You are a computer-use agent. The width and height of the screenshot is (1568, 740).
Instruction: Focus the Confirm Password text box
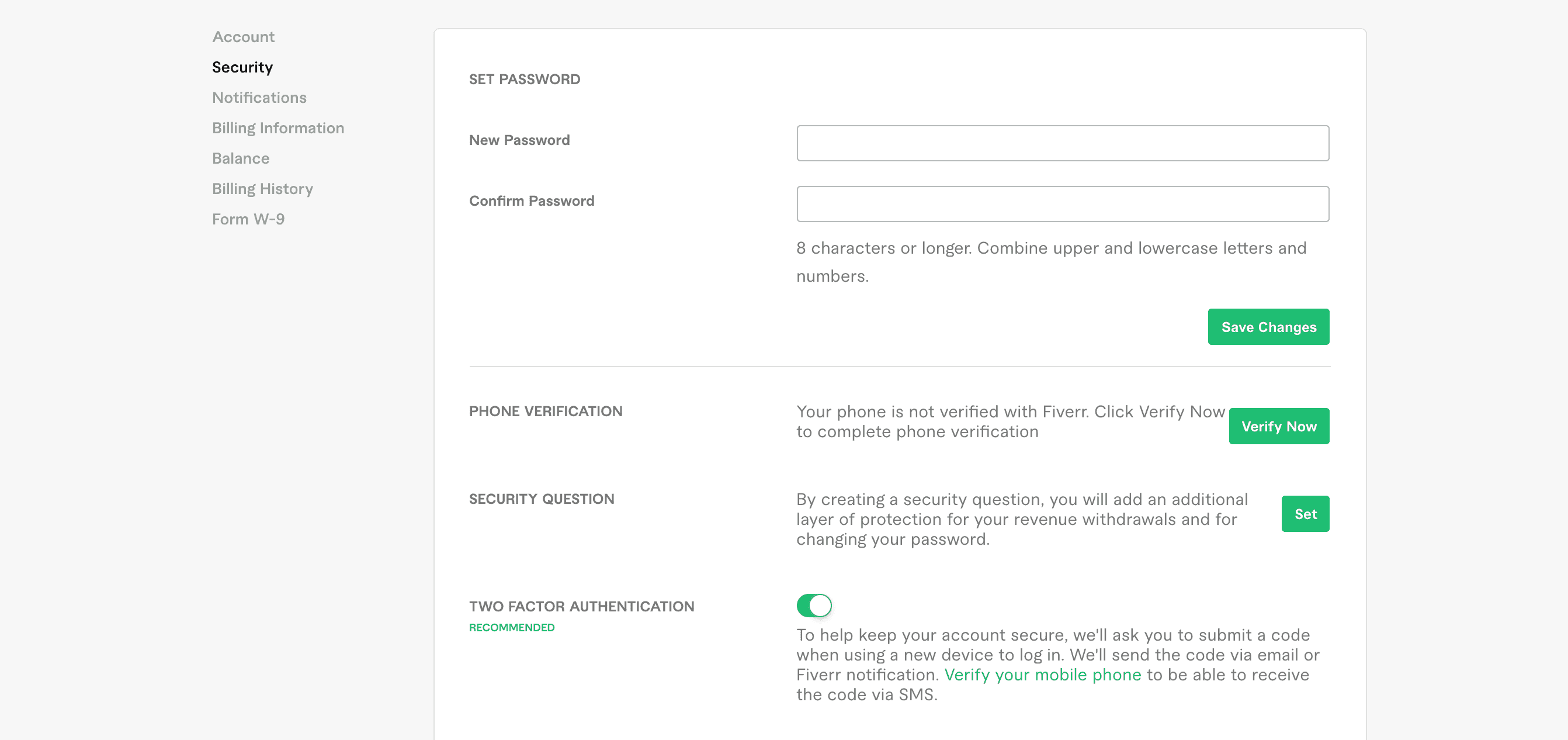(x=1062, y=205)
